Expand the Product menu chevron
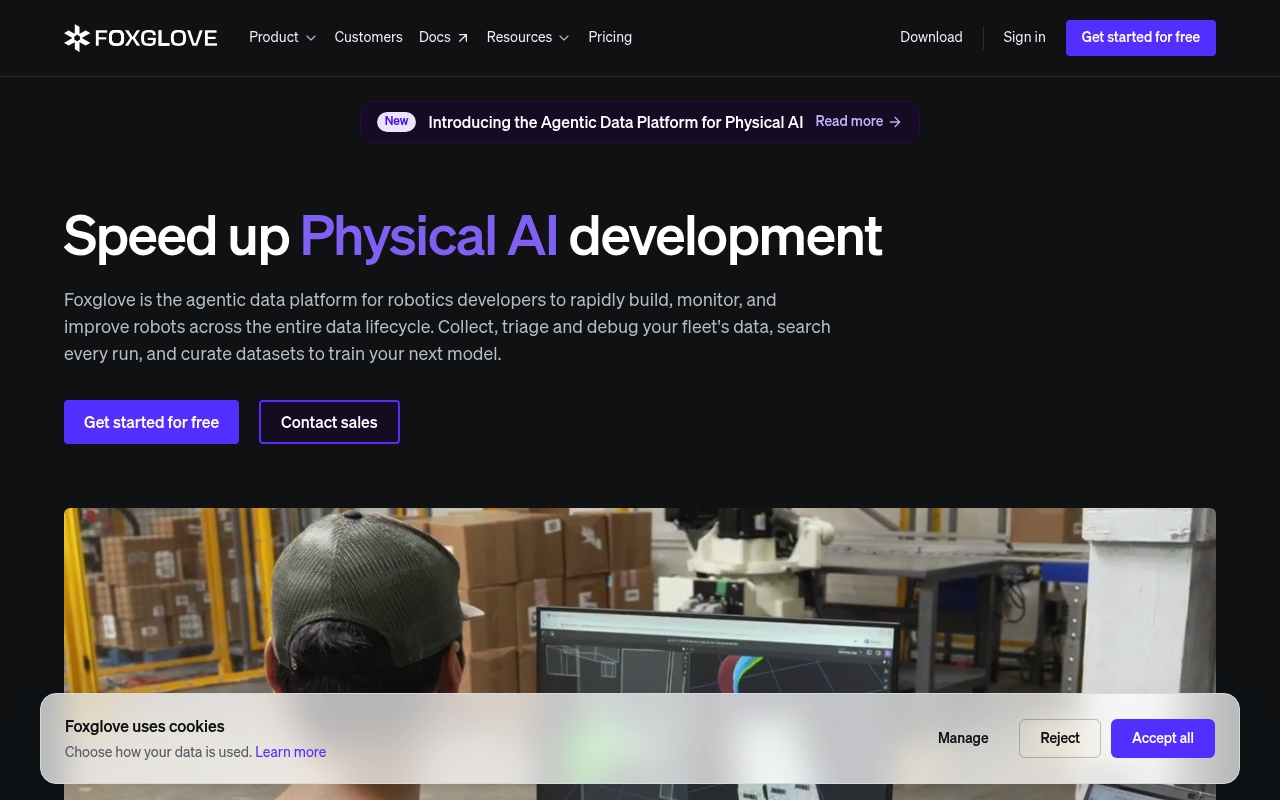The width and height of the screenshot is (1280, 800). pos(311,38)
